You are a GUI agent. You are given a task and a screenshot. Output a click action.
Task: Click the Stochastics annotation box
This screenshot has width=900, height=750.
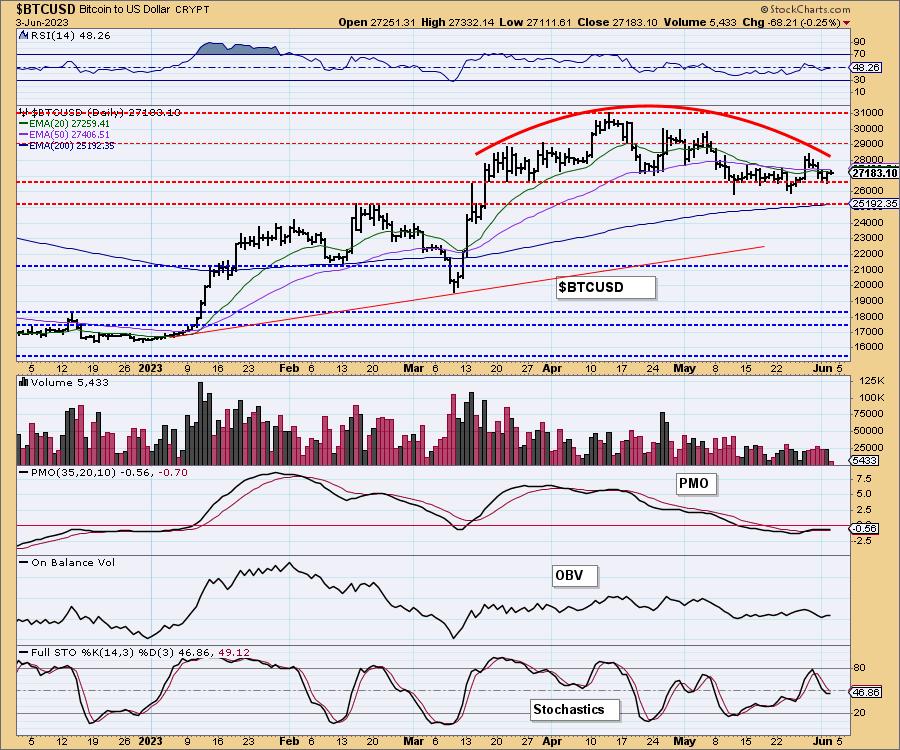[575, 709]
